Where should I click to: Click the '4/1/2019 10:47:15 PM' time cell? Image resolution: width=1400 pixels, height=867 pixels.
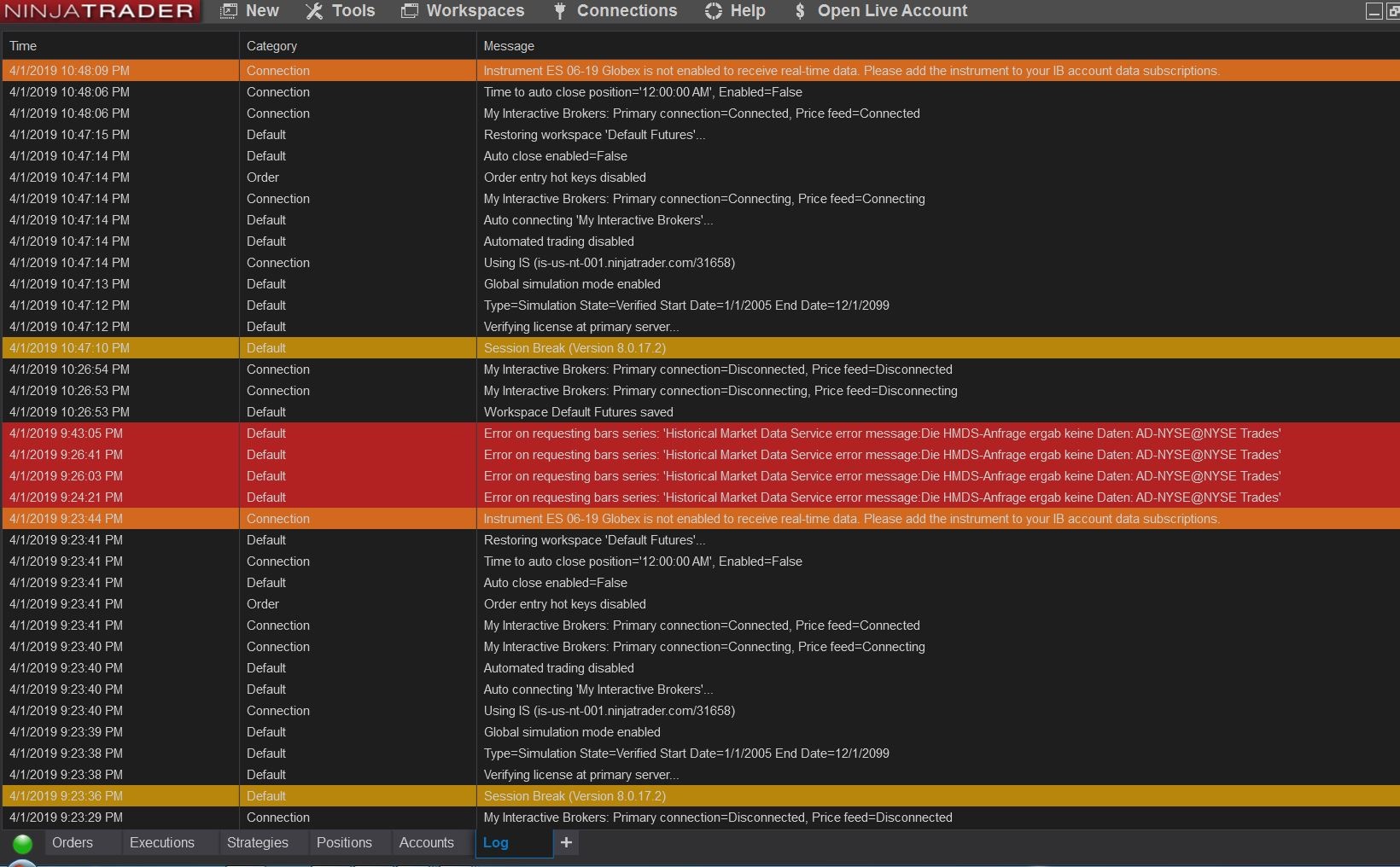[70, 135]
